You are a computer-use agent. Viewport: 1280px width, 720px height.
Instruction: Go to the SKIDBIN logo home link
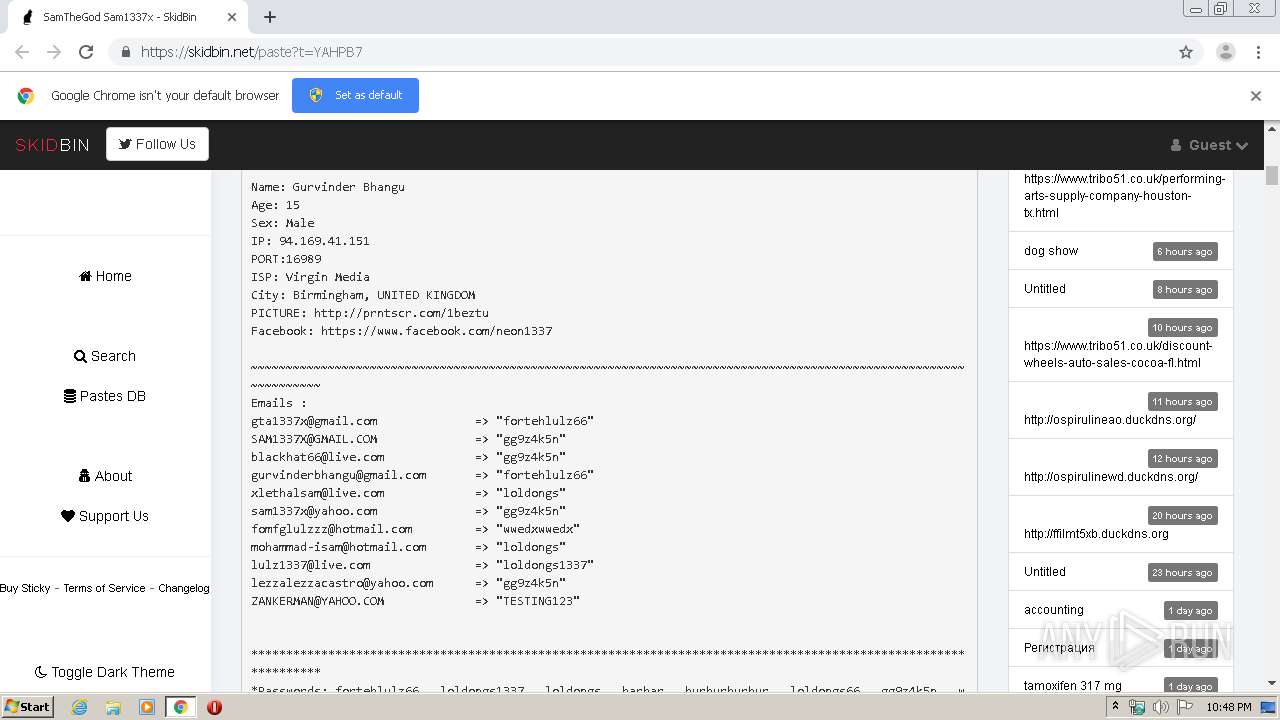52,145
